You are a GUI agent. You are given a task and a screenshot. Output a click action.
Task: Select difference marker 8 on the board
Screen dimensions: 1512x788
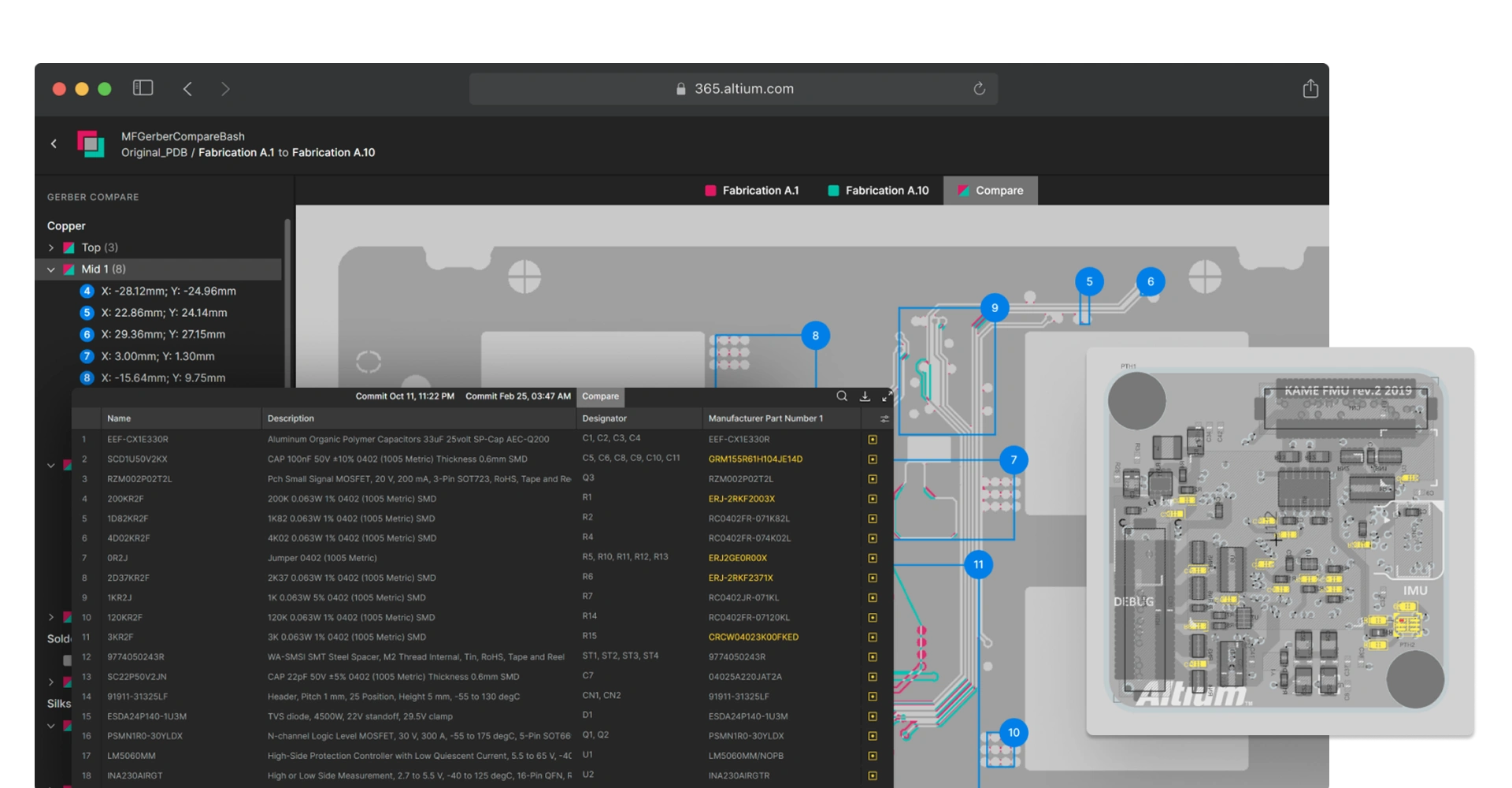815,336
